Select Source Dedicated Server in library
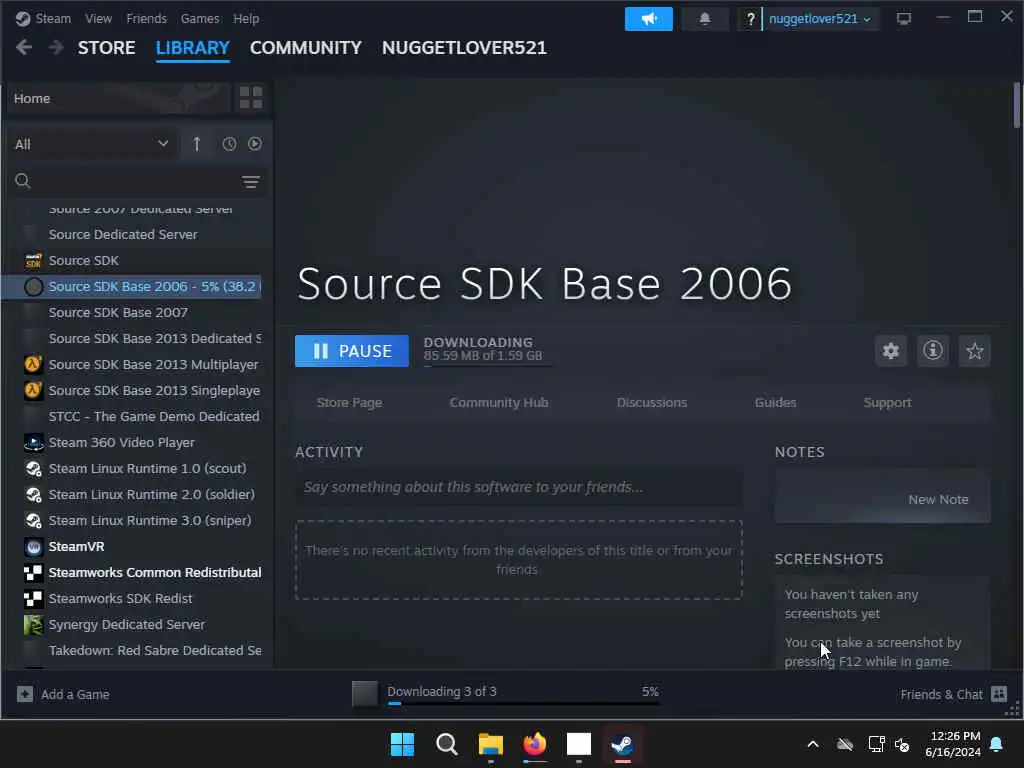1024x768 pixels. click(x=123, y=234)
